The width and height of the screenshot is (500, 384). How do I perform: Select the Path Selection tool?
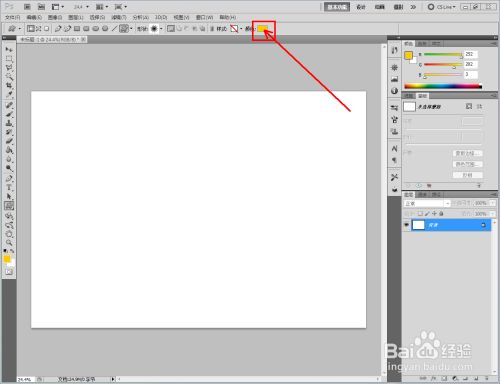(9, 197)
